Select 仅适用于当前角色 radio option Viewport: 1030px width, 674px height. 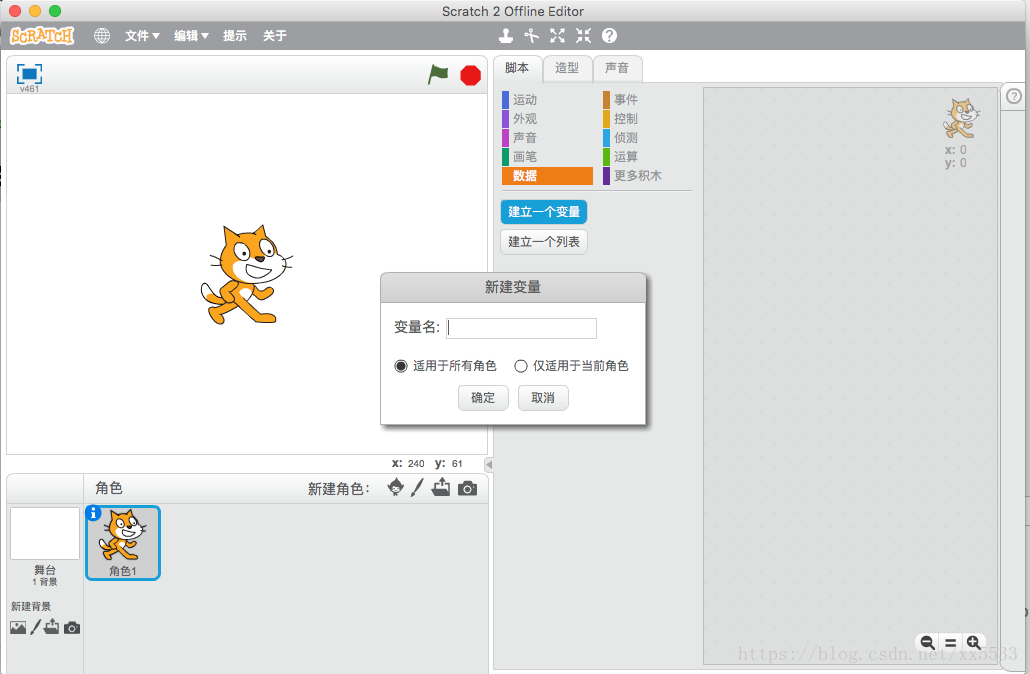click(x=521, y=366)
